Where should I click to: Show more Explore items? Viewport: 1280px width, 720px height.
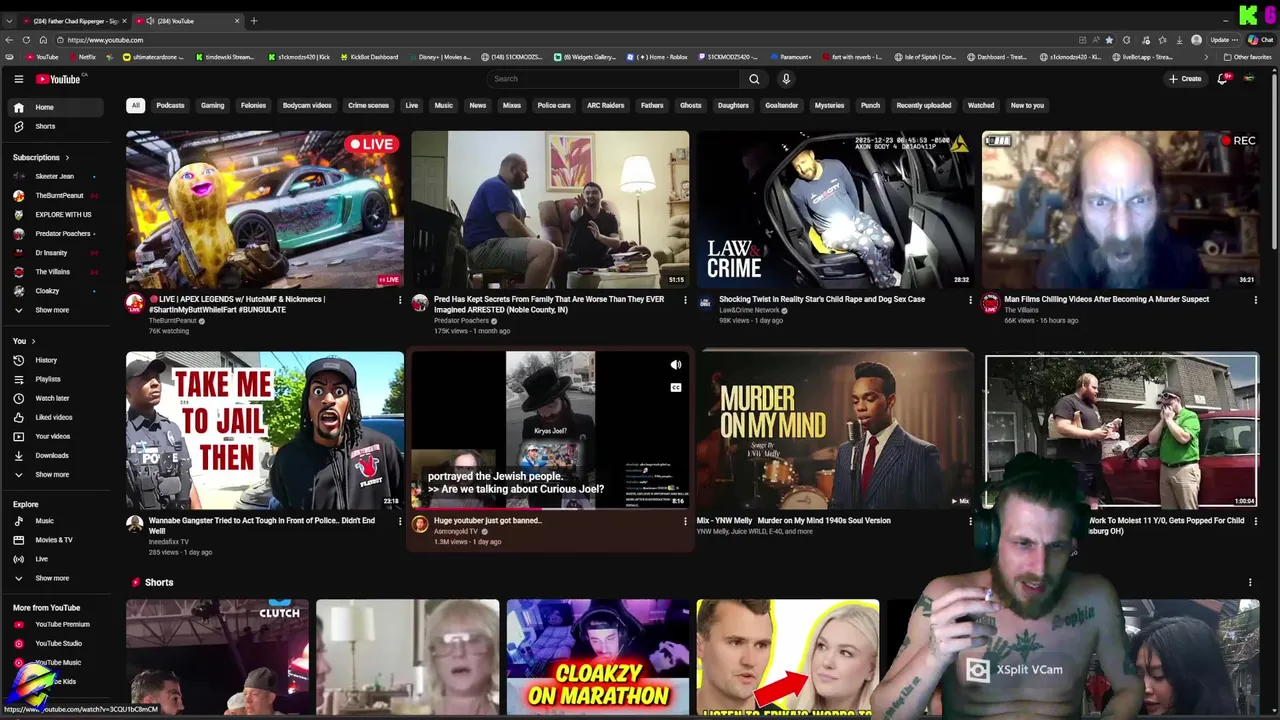tap(54, 578)
